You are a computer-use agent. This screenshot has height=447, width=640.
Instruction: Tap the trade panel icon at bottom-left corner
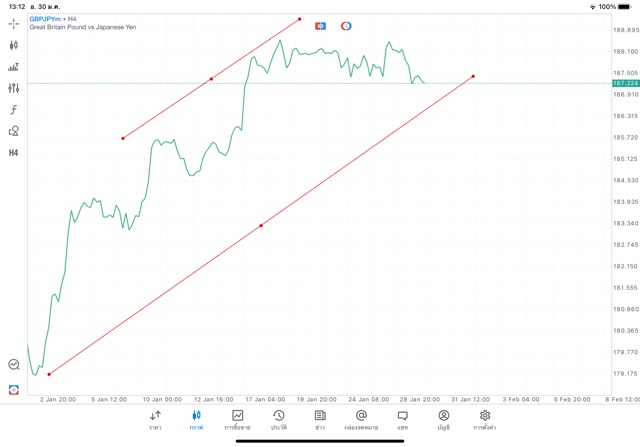[14, 389]
